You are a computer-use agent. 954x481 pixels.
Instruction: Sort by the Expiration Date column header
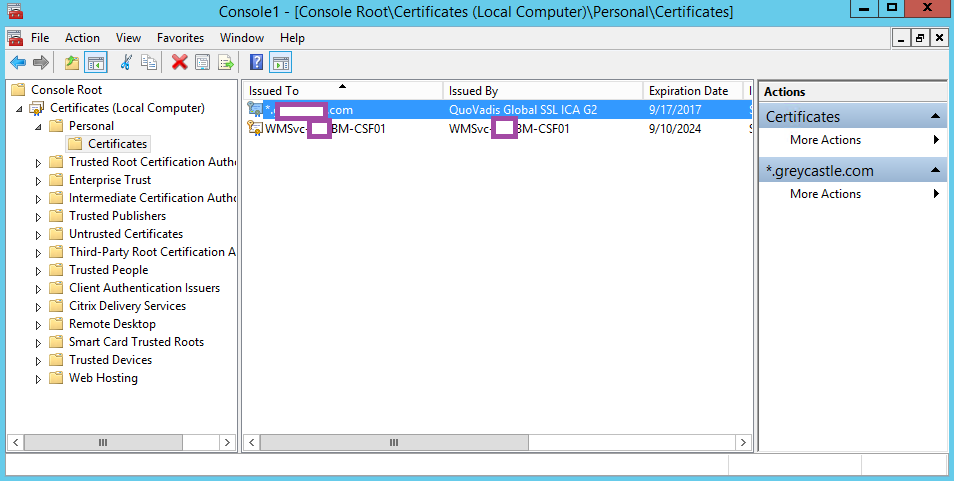click(x=693, y=91)
